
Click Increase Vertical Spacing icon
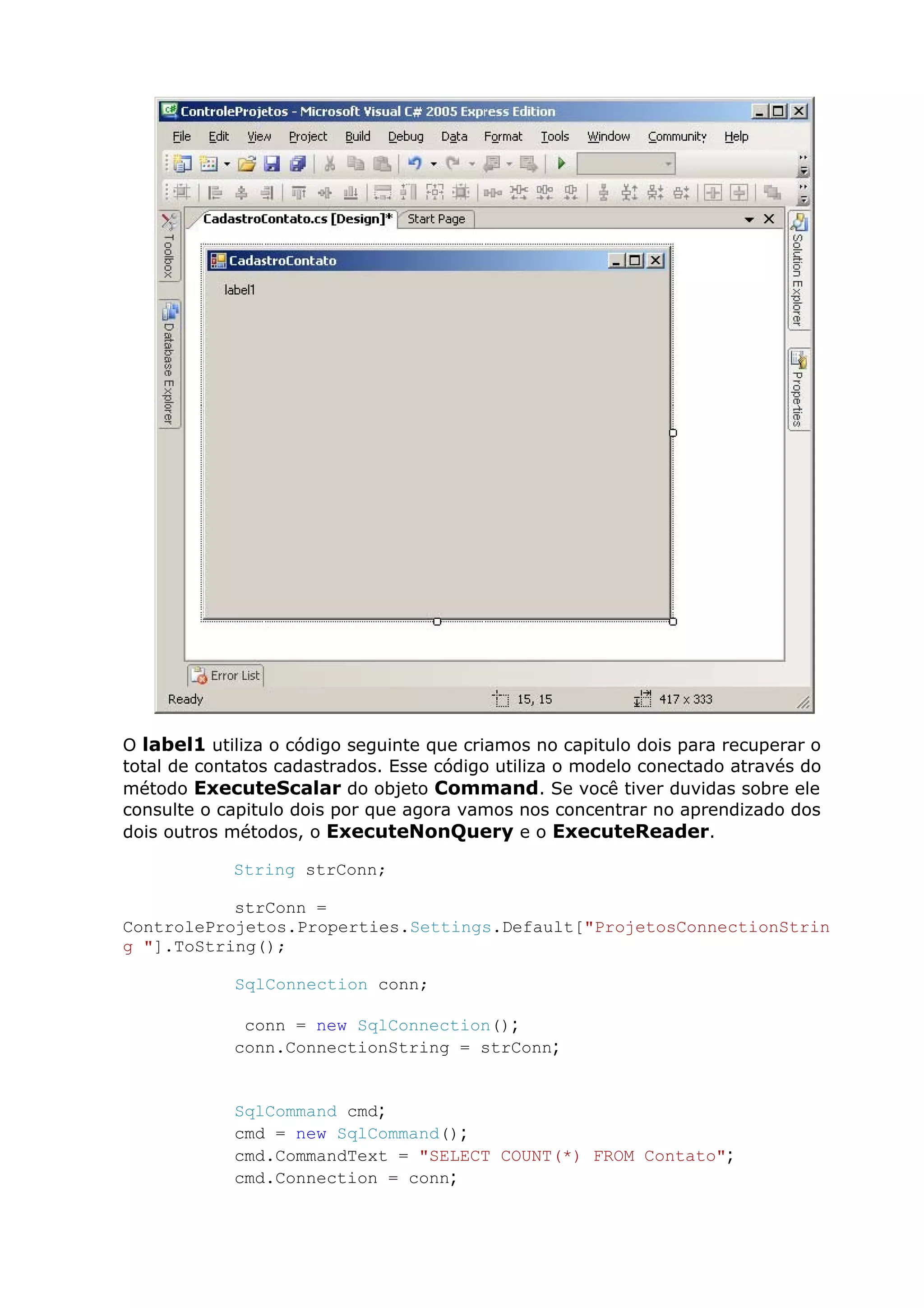point(629,193)
